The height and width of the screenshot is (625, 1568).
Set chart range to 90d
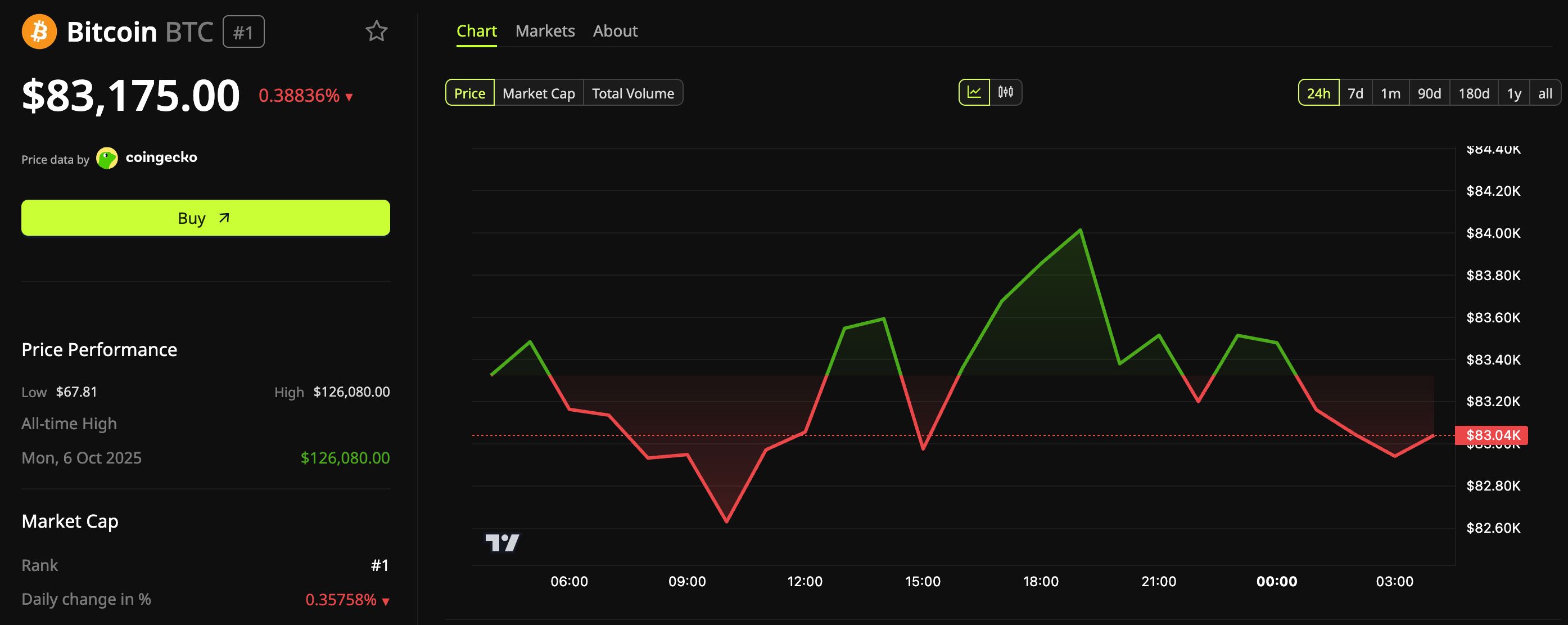point(1429,93)
